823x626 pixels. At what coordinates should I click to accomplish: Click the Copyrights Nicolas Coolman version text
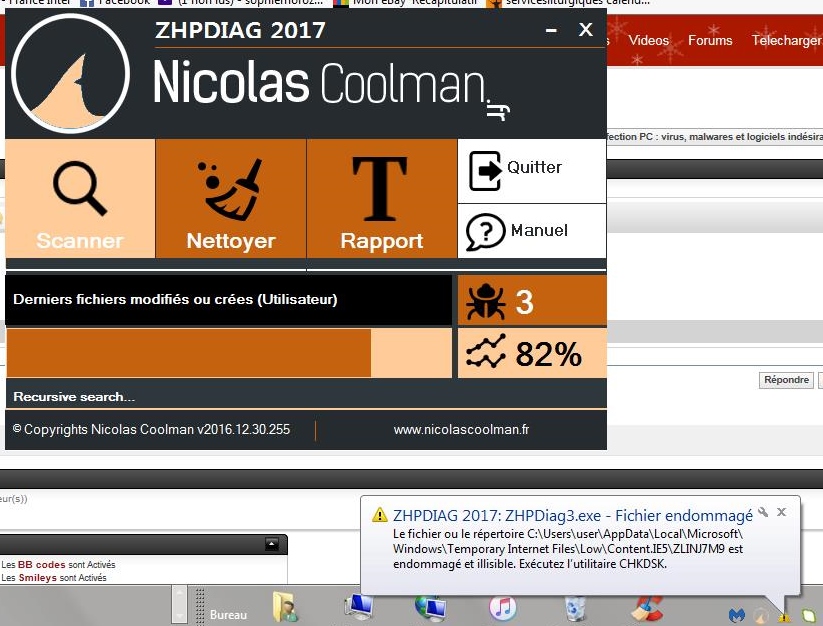tap(151, 429)
